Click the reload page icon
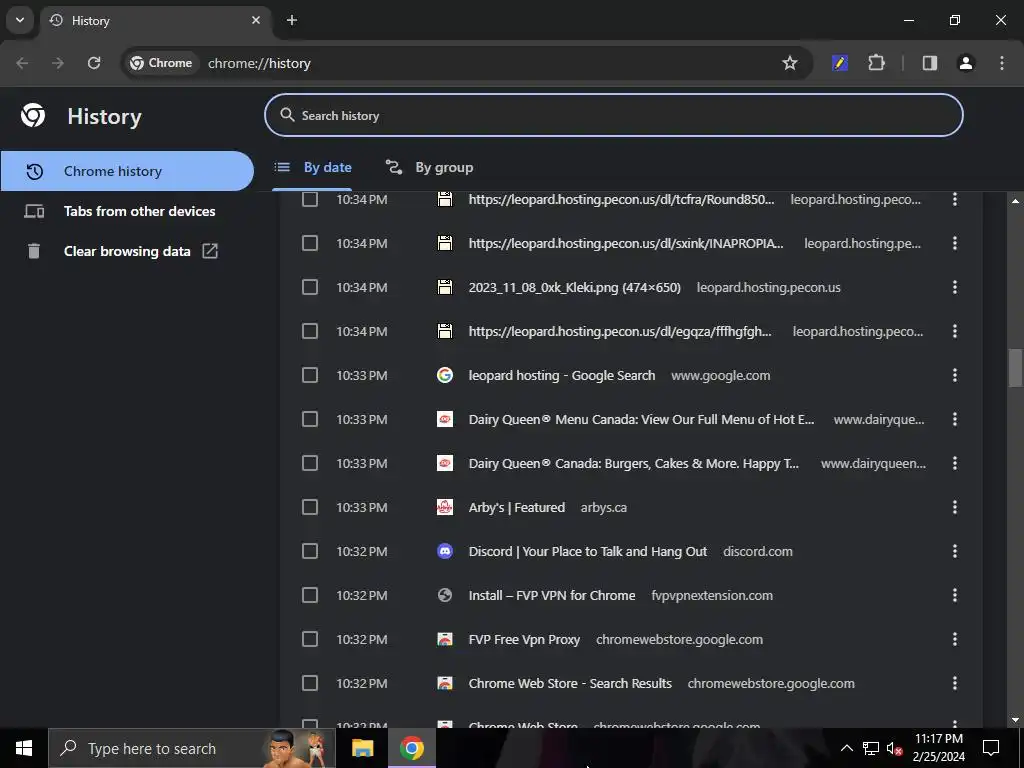This screenshot has width=1024, height=768. pos(94,63)
